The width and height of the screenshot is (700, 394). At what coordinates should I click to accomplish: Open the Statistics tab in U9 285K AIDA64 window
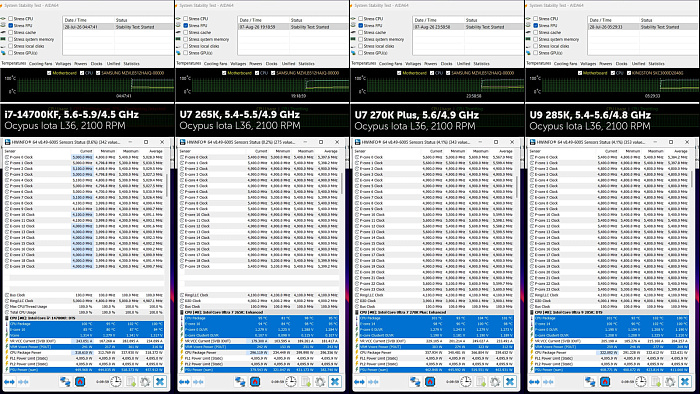click(656, 64)
